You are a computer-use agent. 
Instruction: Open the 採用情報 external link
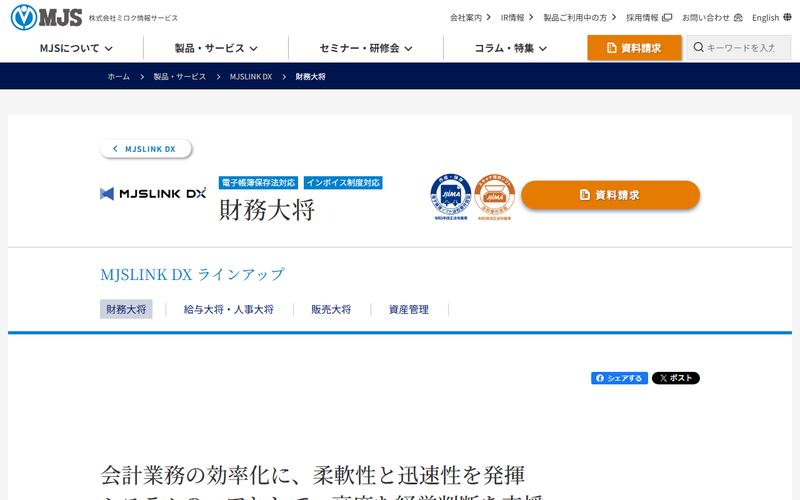[648, 17]
